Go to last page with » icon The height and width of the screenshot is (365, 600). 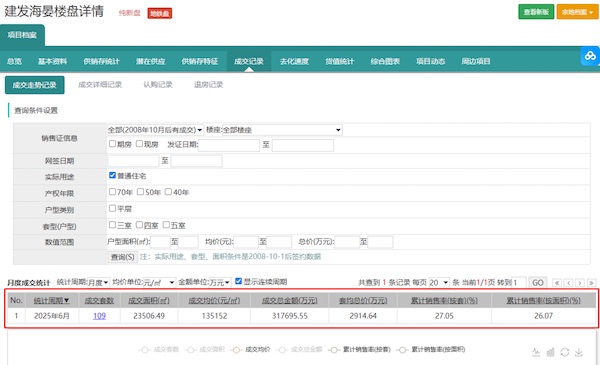pyautogui.click(x=592, y=283)
